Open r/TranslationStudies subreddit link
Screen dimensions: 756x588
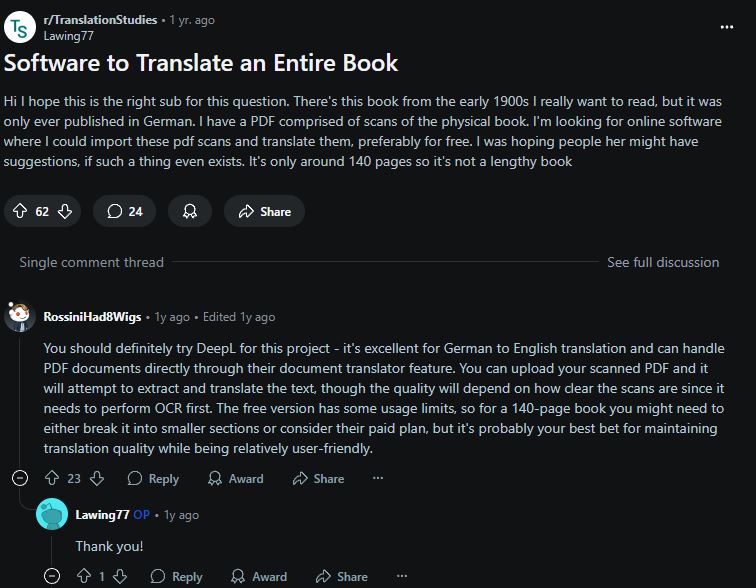100,20
